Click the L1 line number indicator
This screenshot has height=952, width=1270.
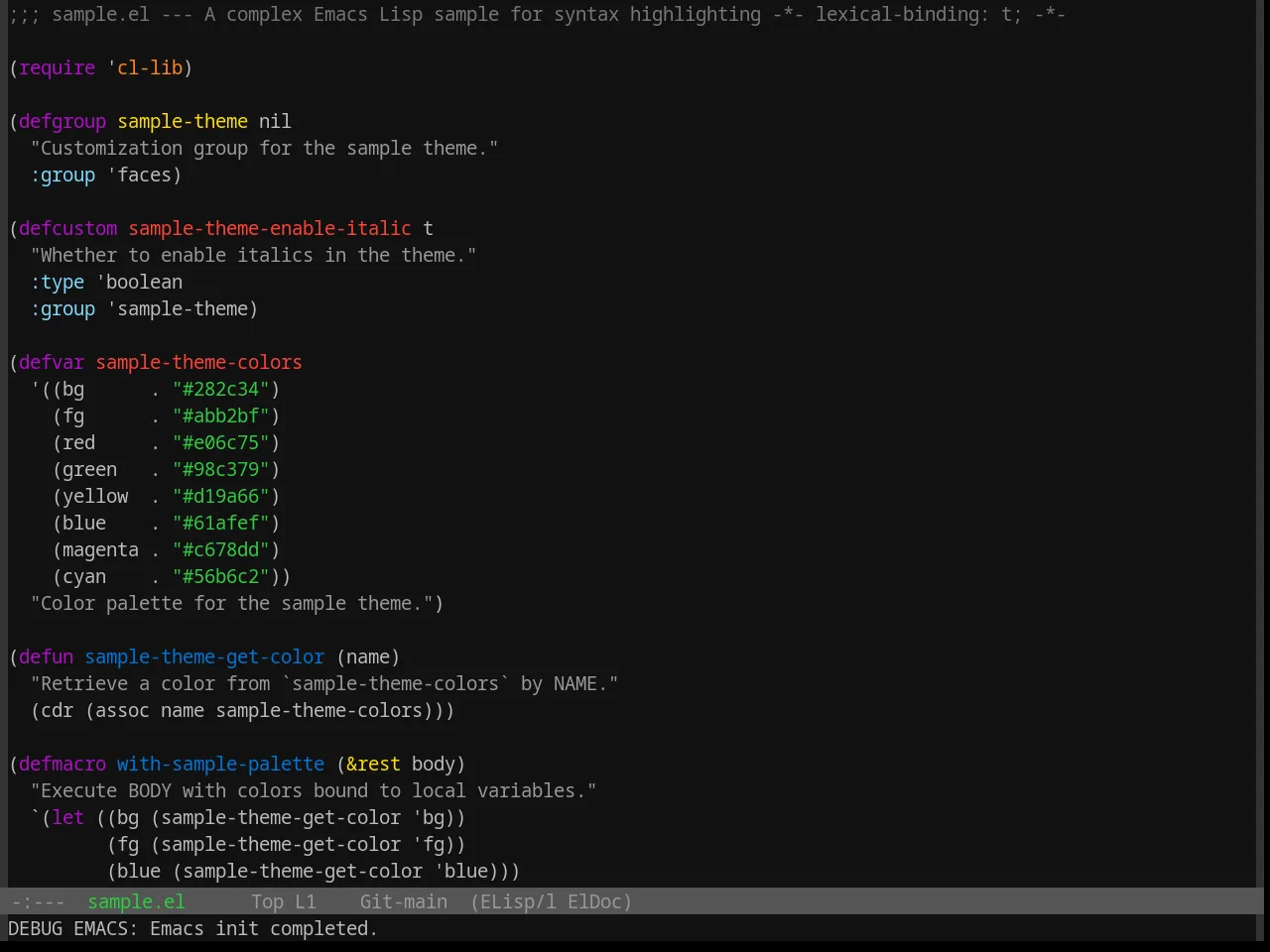coord(306,901)
